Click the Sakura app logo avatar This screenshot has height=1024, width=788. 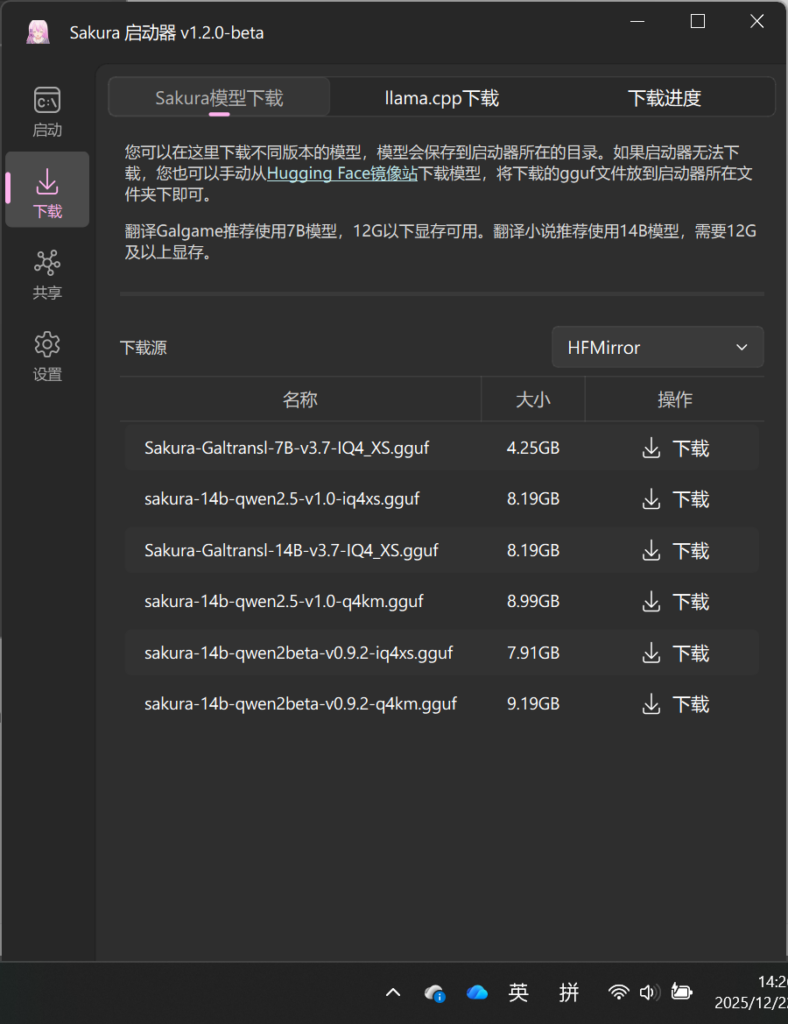coord(38,32)
